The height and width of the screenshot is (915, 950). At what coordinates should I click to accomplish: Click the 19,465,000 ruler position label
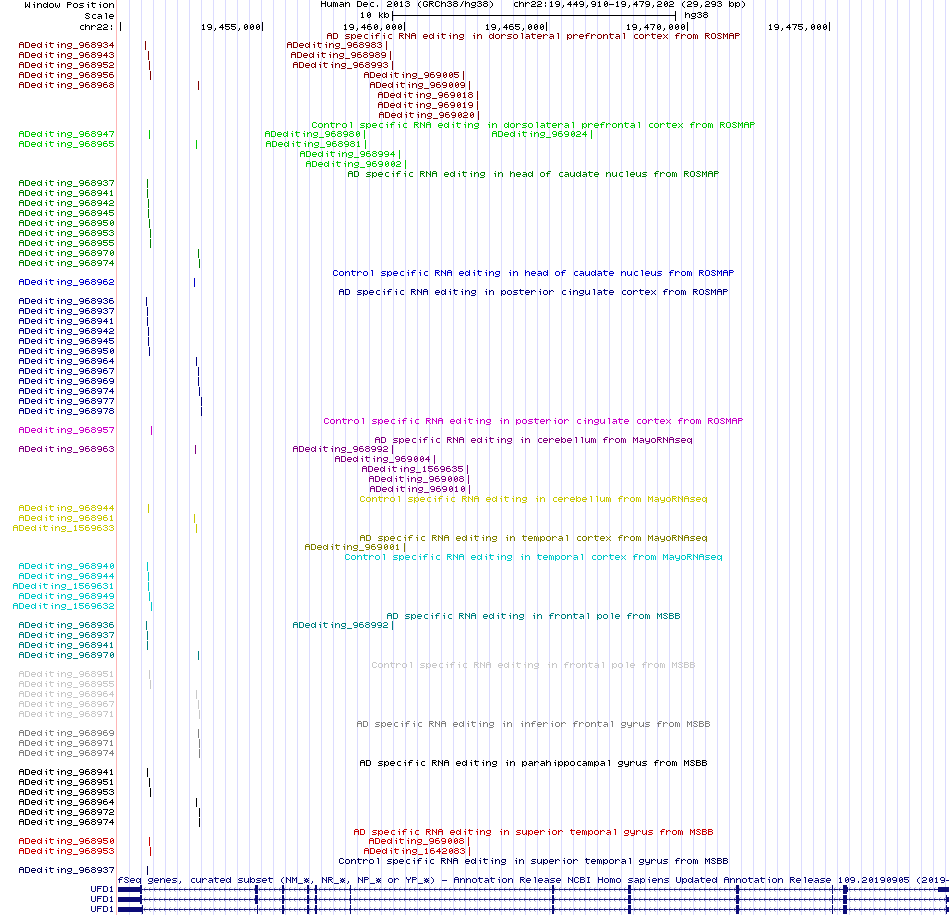point(515,27)
